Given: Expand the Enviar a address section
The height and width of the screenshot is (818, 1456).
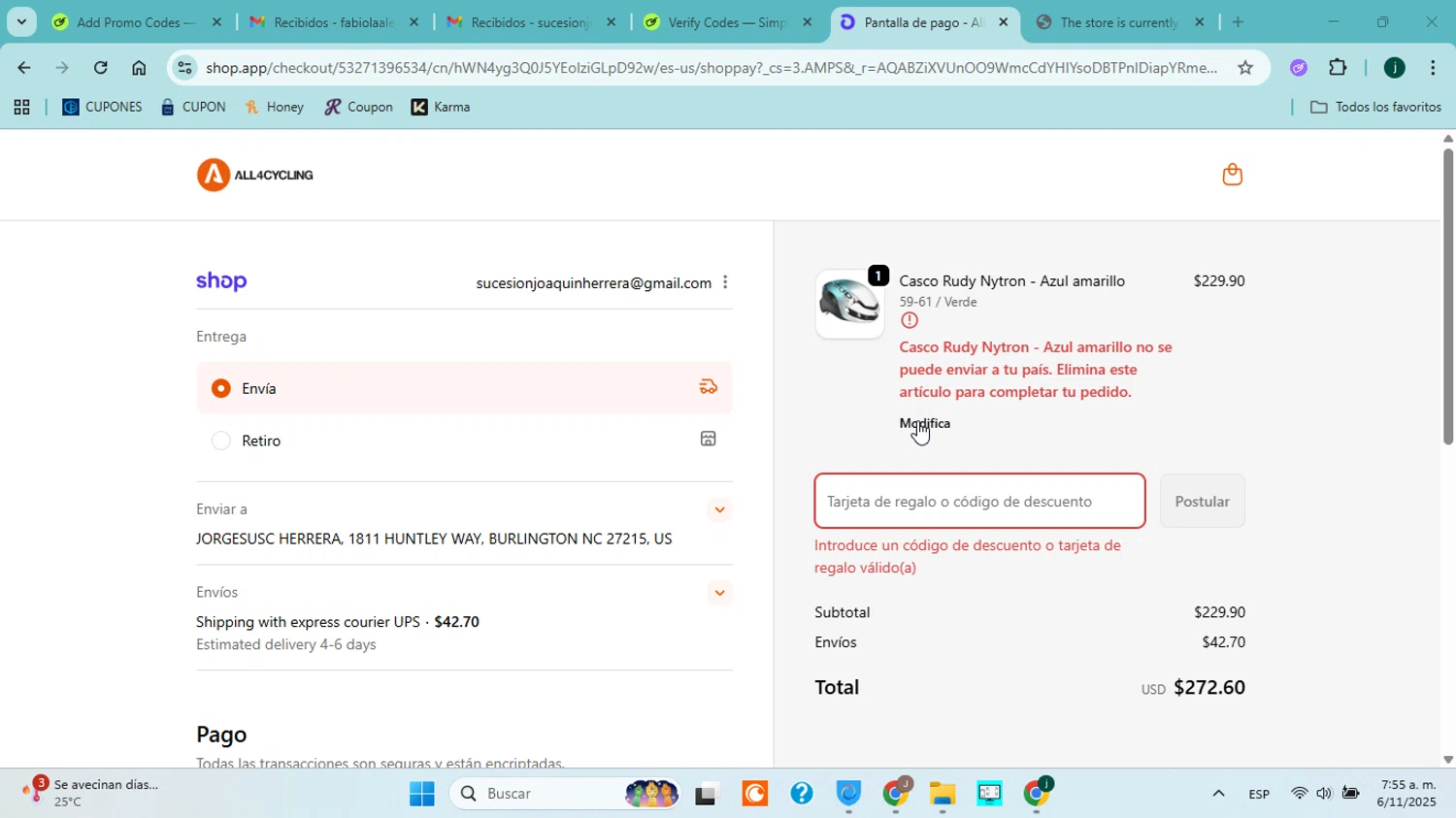Looking at the screenshot, I should point(719,509).
